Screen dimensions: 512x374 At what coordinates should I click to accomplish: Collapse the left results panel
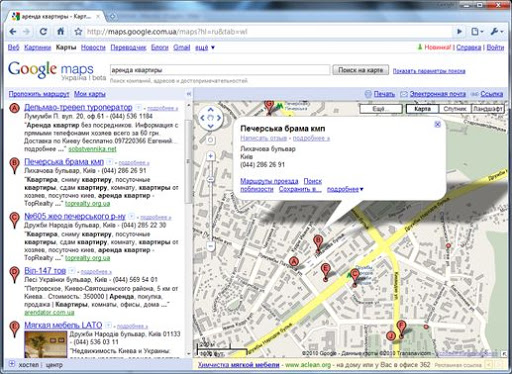[x=189, y=94]
